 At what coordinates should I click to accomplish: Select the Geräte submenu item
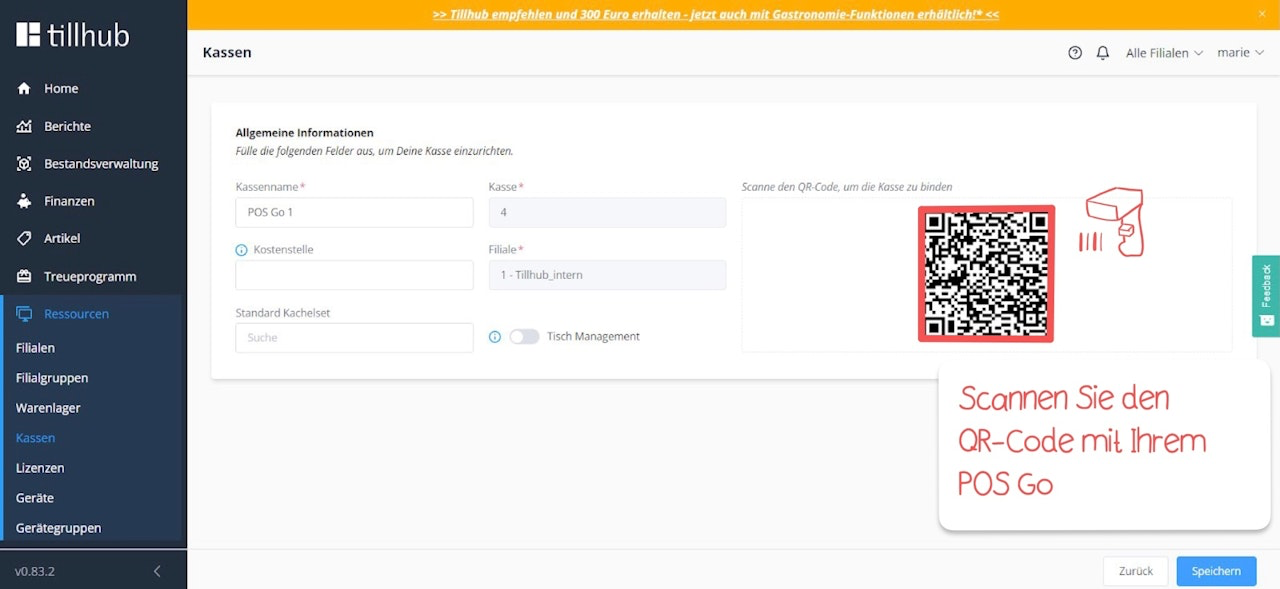[35, 498]
